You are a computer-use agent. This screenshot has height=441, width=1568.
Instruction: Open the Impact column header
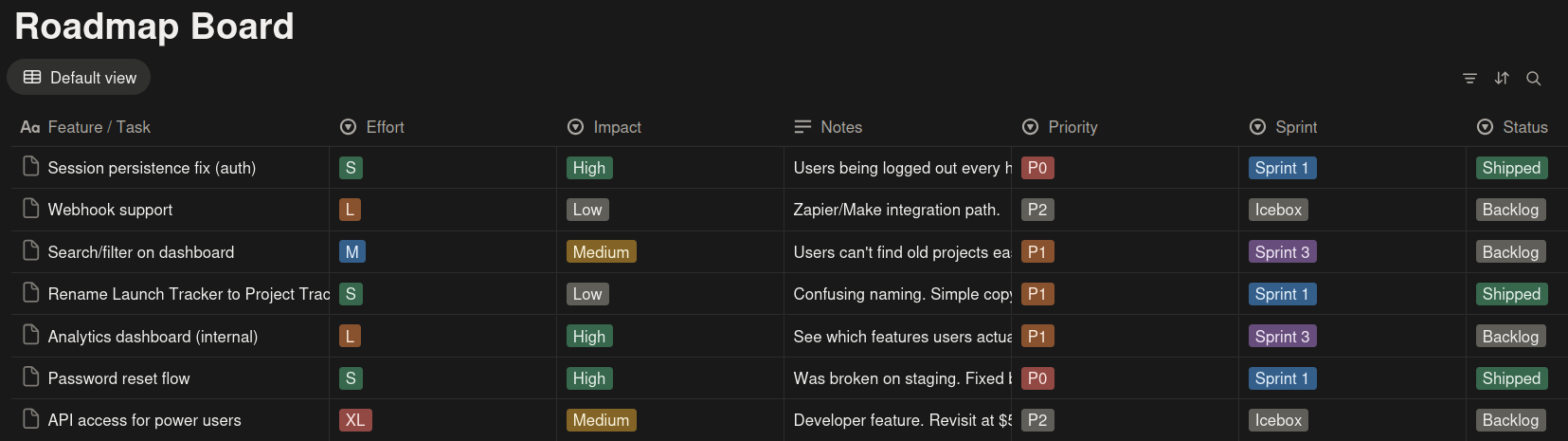click(604, 127)
